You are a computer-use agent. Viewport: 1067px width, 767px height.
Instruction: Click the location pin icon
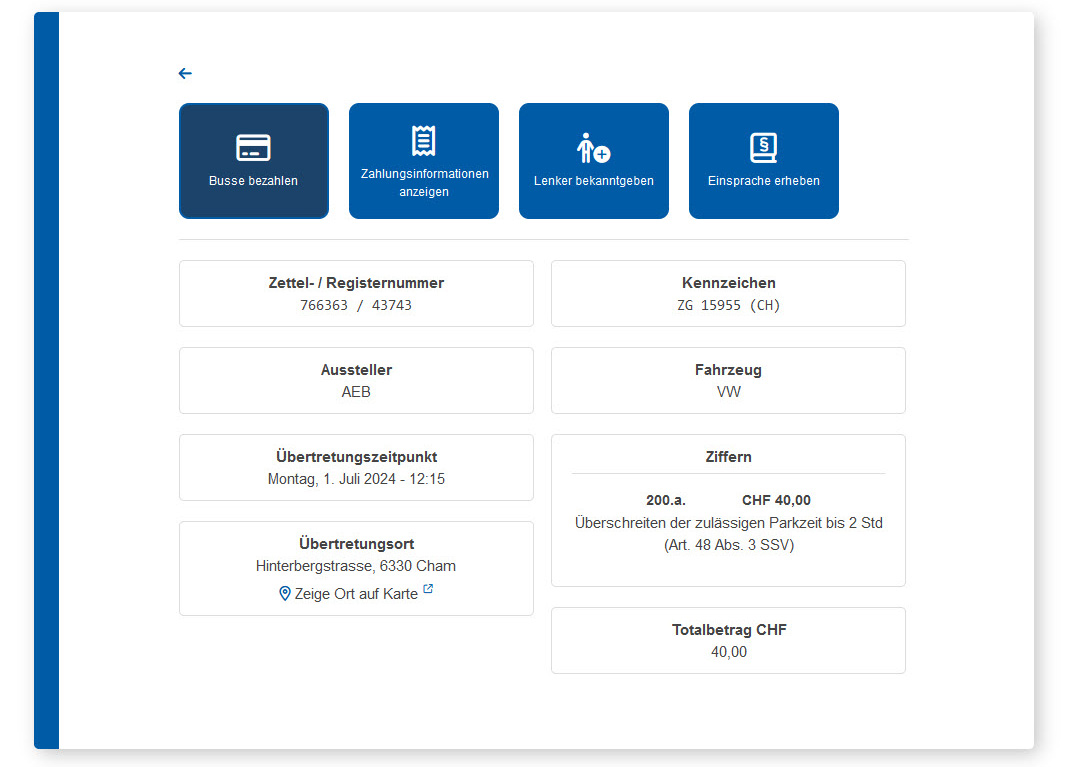pos(284,593)
